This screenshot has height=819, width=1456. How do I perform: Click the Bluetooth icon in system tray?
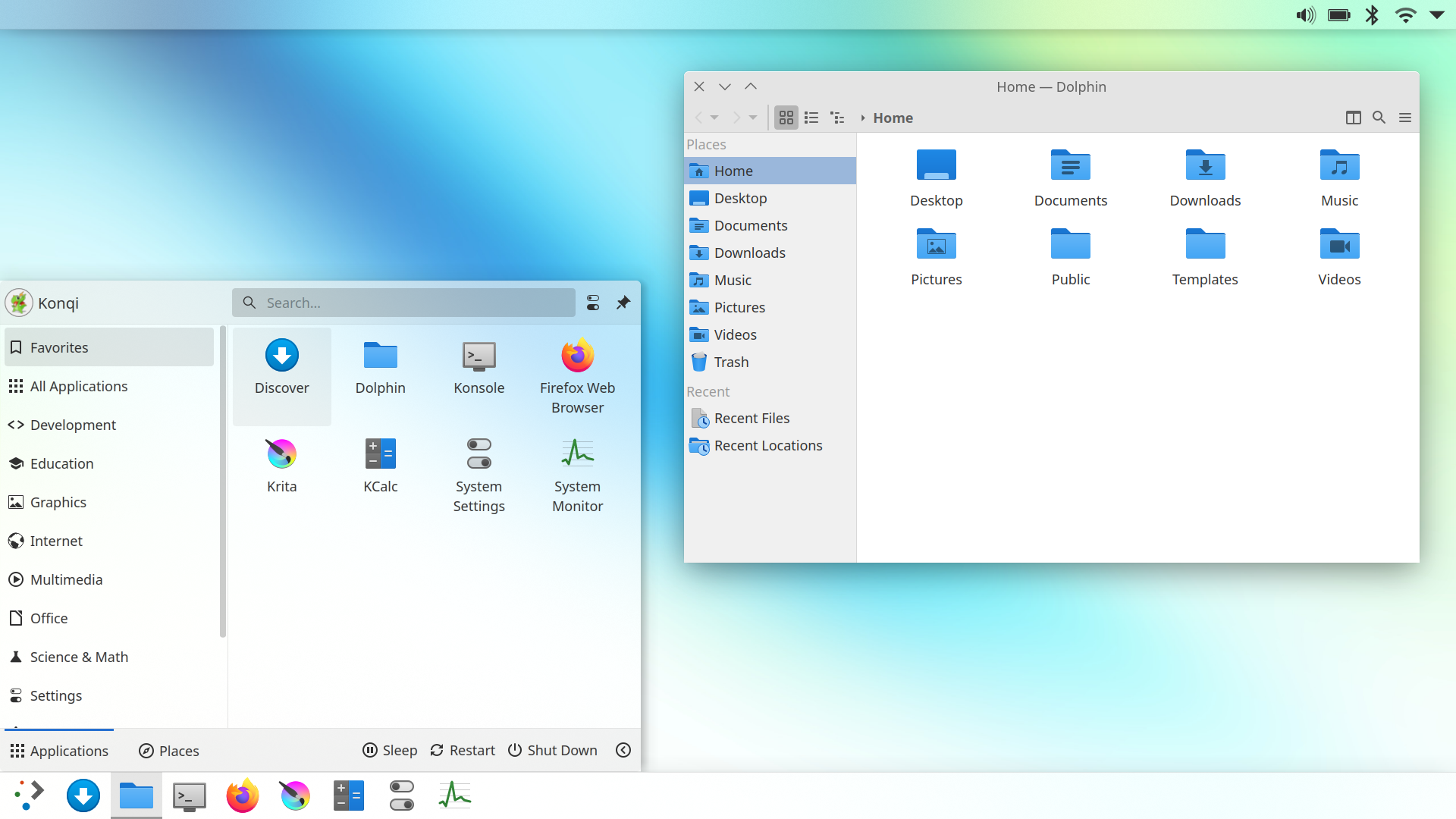pos(1372,15)
